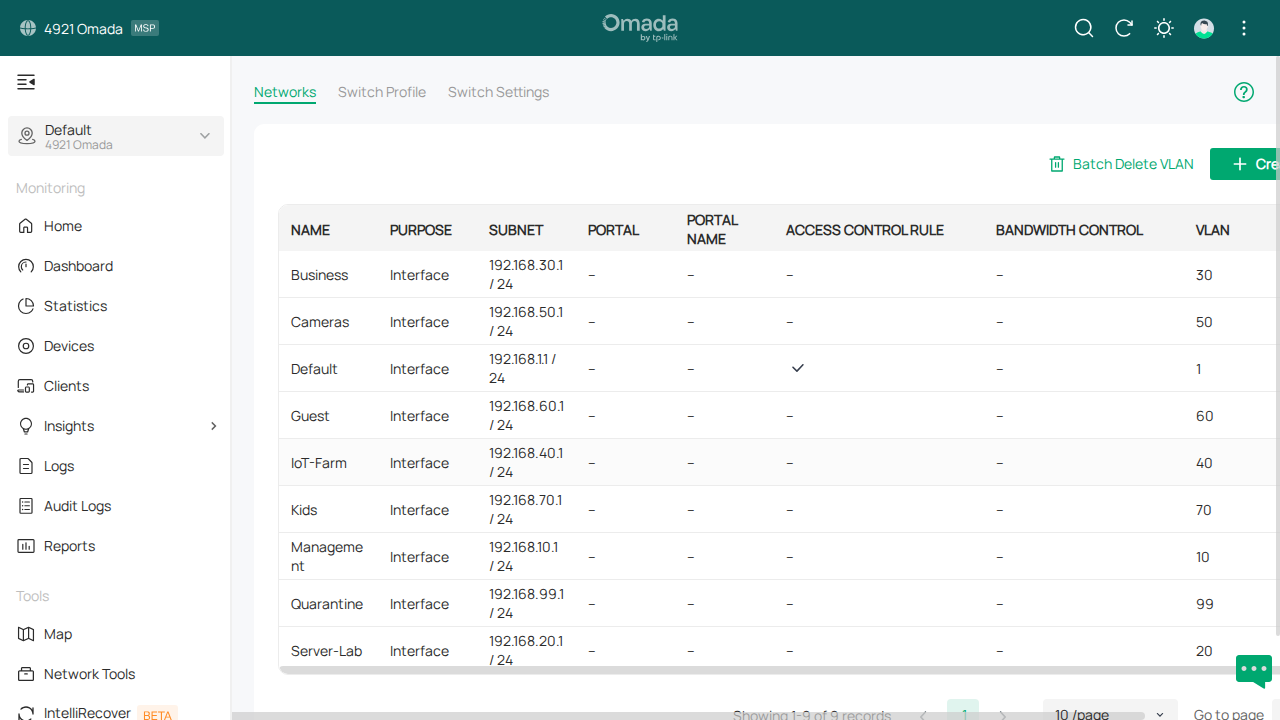
Task: Open the user account avatar
Action: click(x=1204, y=28)
